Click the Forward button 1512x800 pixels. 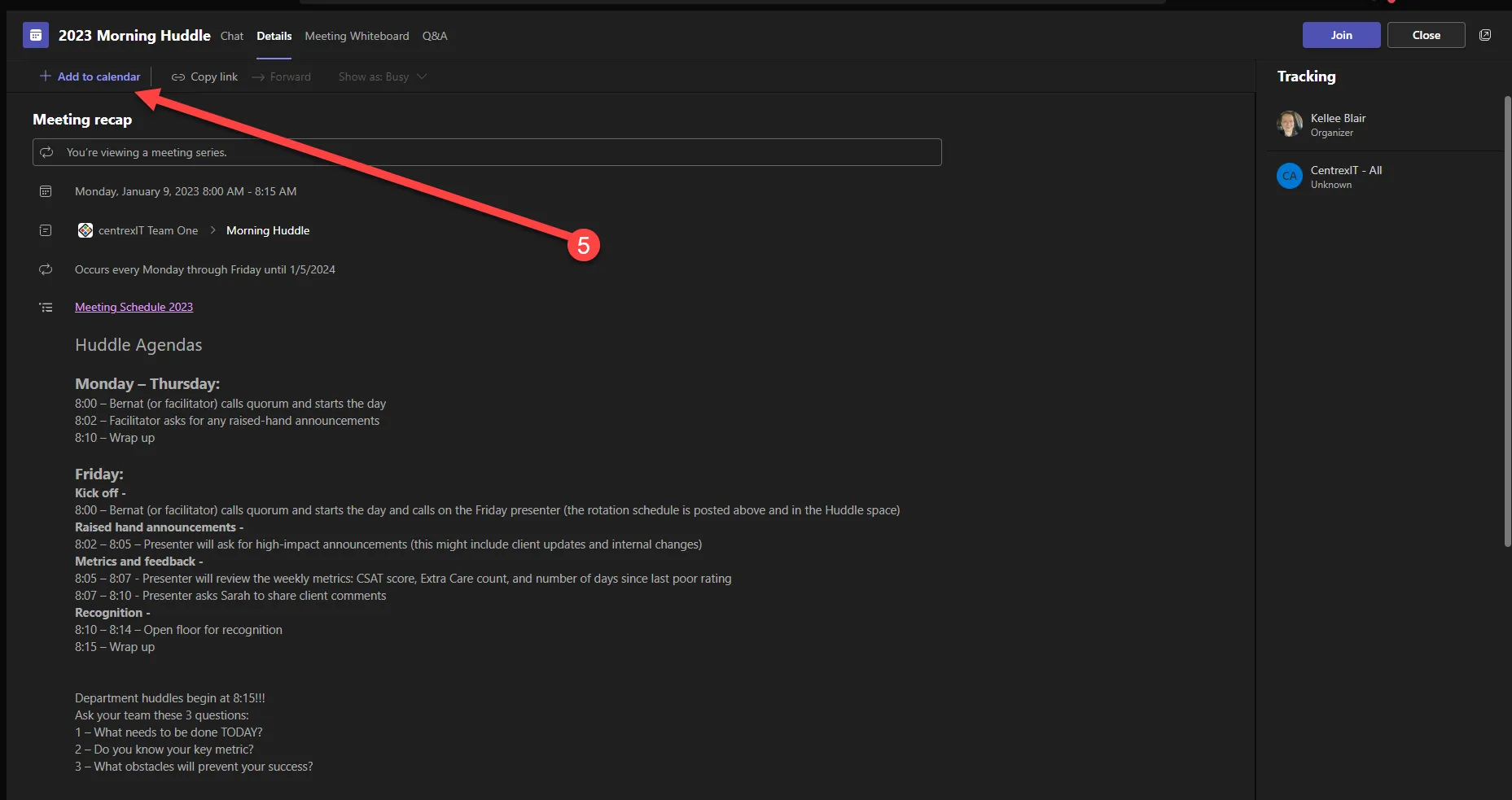(281, 77)
